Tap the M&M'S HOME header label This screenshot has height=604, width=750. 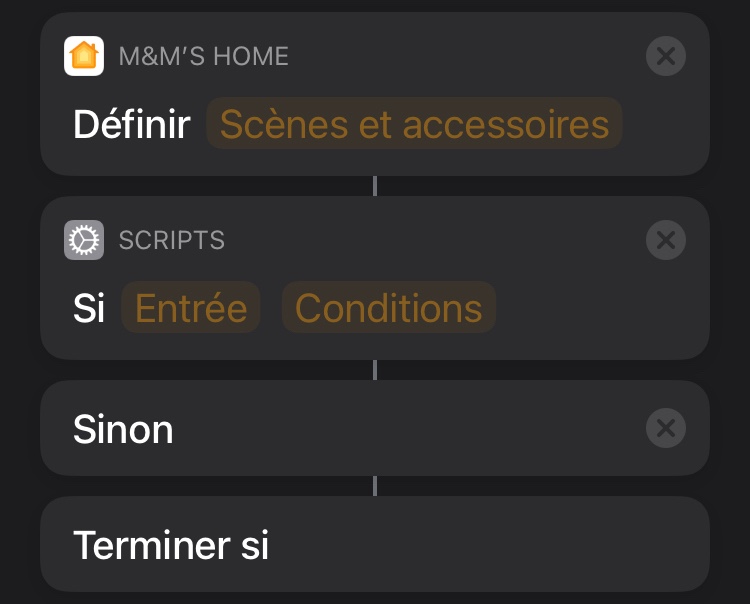(x=204, y=57)
